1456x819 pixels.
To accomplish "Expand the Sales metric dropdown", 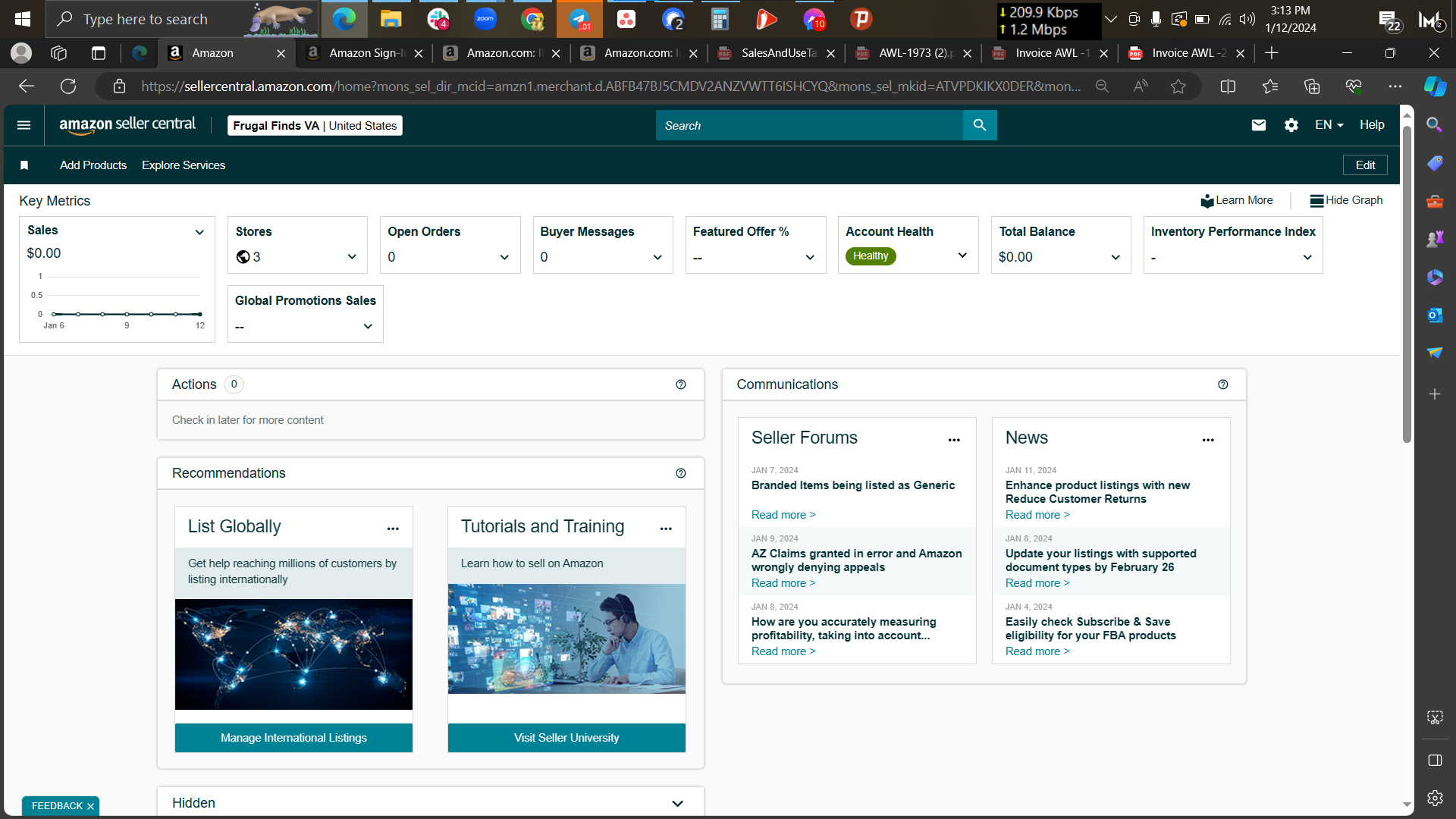I will pos(199,232).
